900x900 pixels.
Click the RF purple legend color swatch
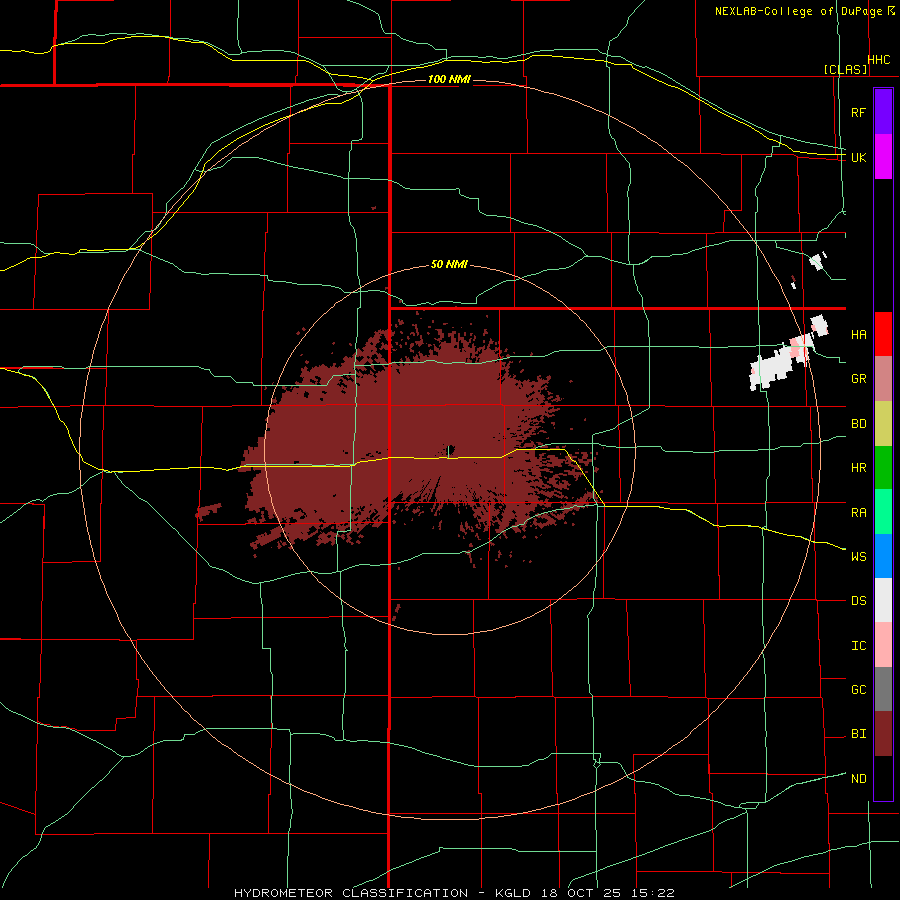[883, 112]
